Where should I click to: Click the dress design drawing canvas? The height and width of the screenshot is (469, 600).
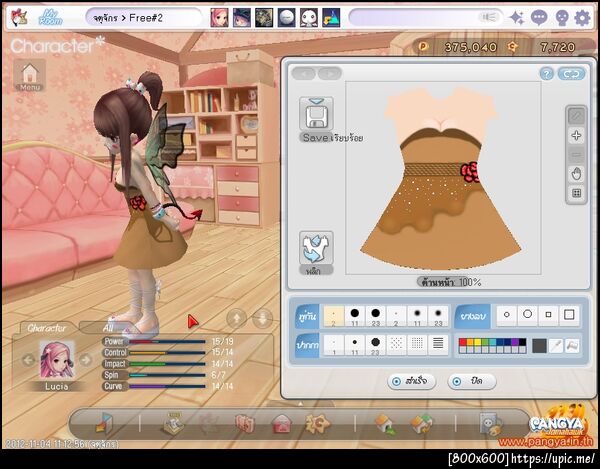443,178
